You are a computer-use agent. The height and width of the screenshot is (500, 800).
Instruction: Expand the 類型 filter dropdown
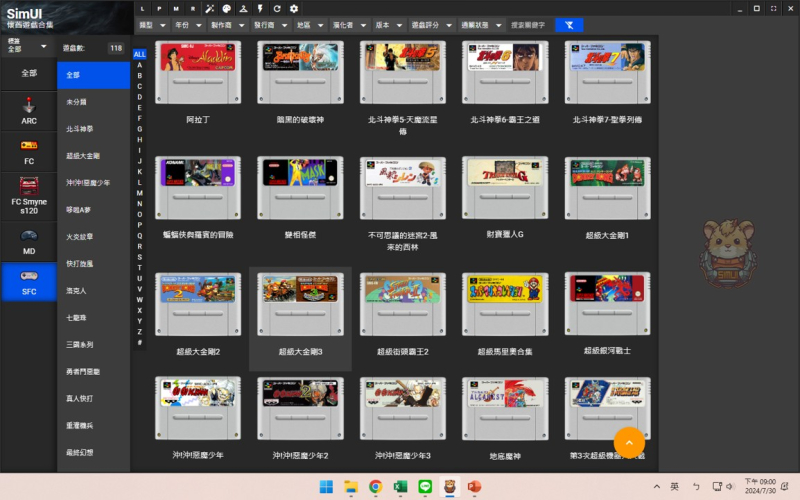tap(153, 25)
